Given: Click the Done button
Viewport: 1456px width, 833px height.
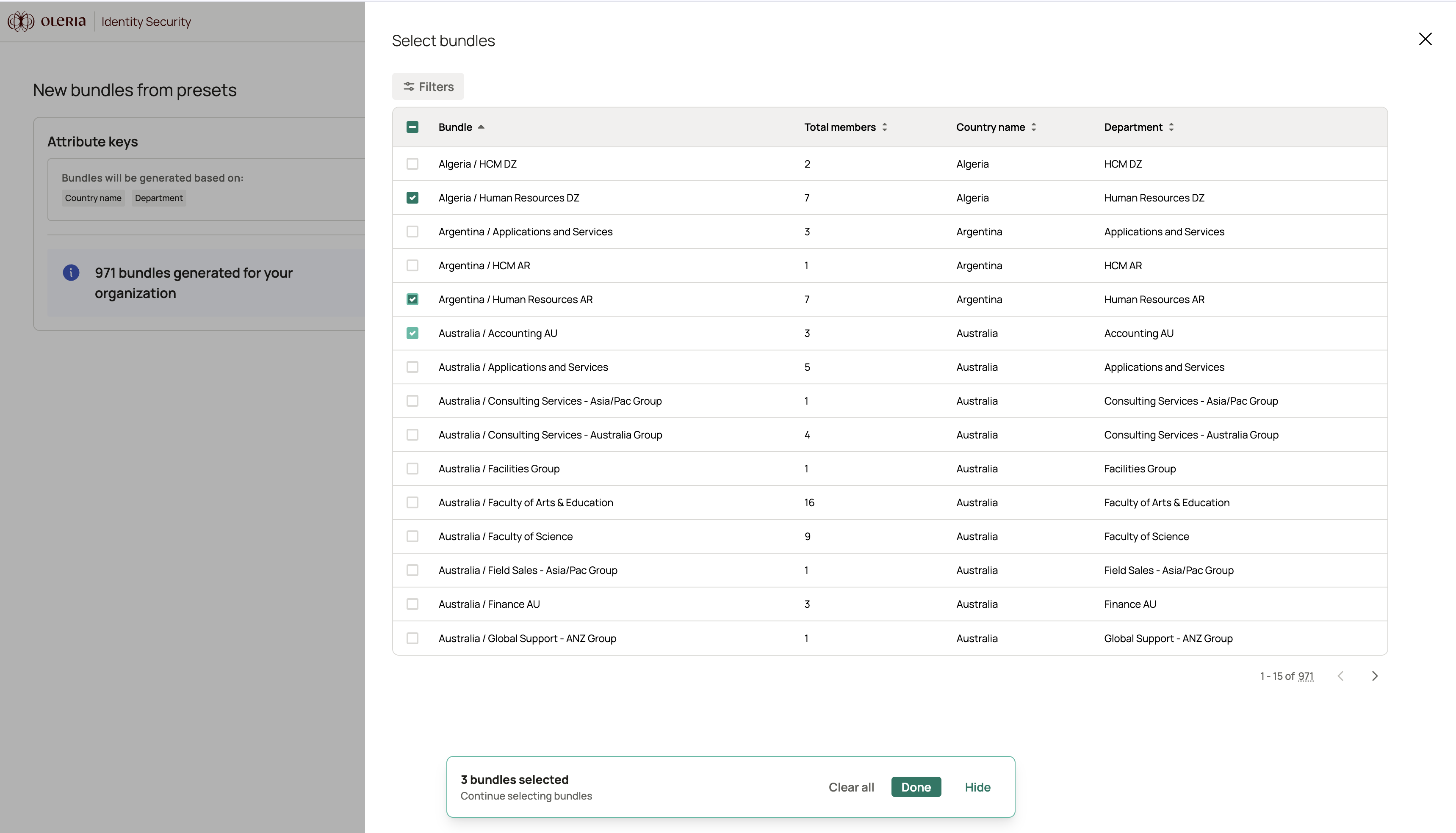Looking at the screenshot, I should pos(916,787).
